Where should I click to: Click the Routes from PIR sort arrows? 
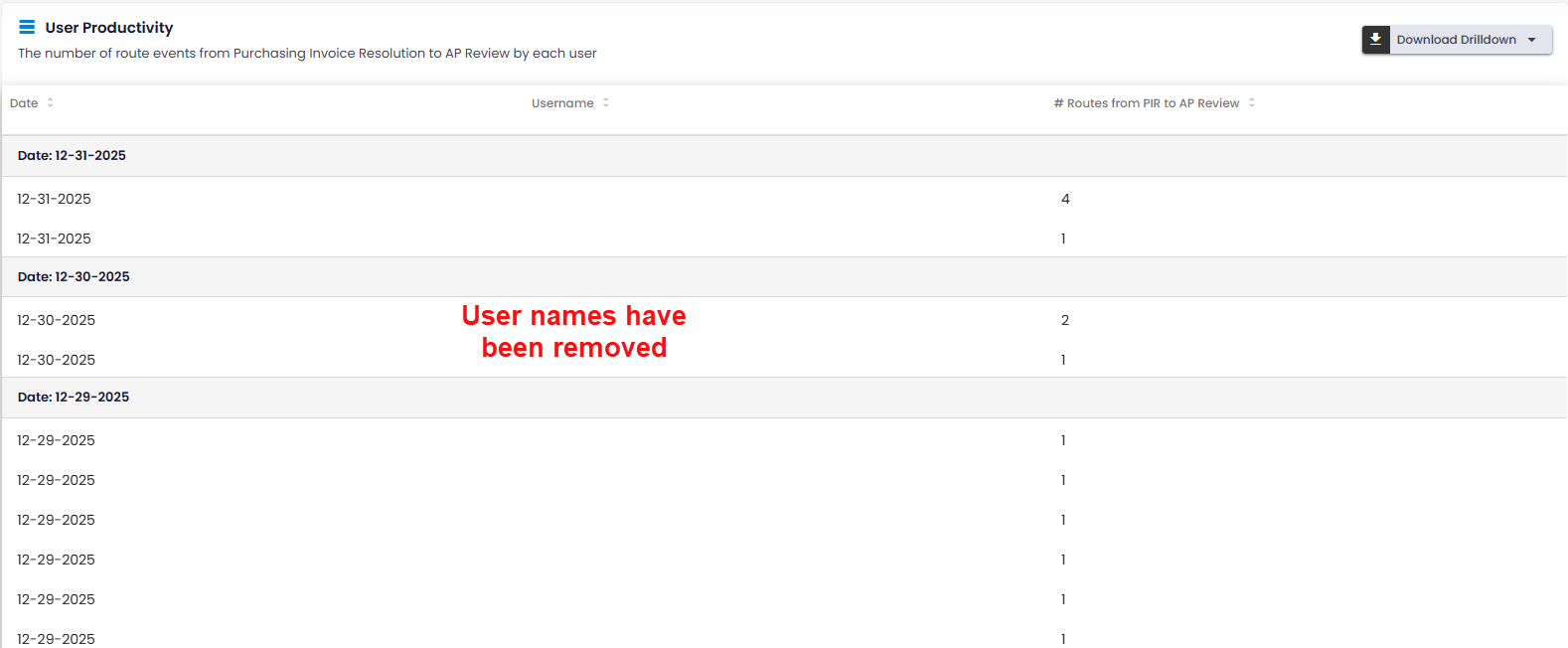1252,103
